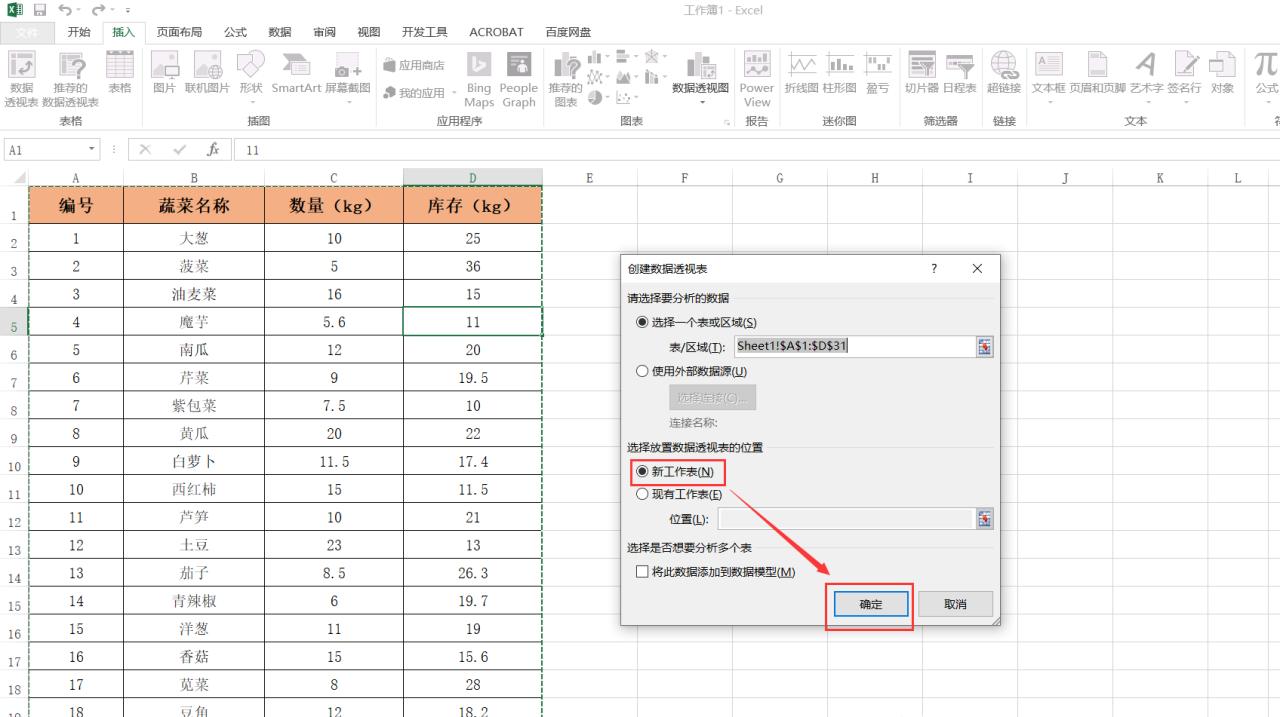
Task: Select the column D header
Action: click(473, 177)
